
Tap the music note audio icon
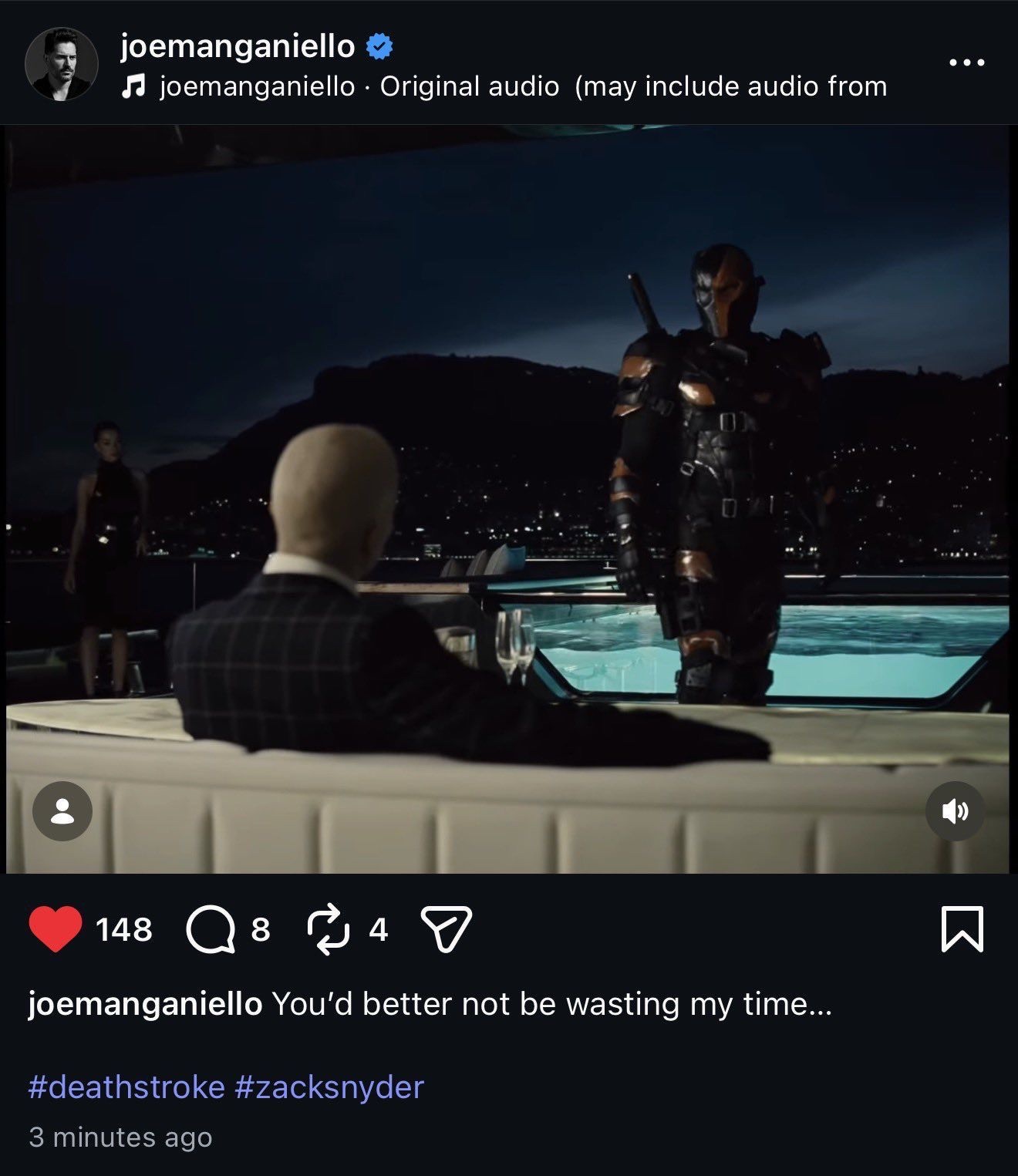coord(133,86)
